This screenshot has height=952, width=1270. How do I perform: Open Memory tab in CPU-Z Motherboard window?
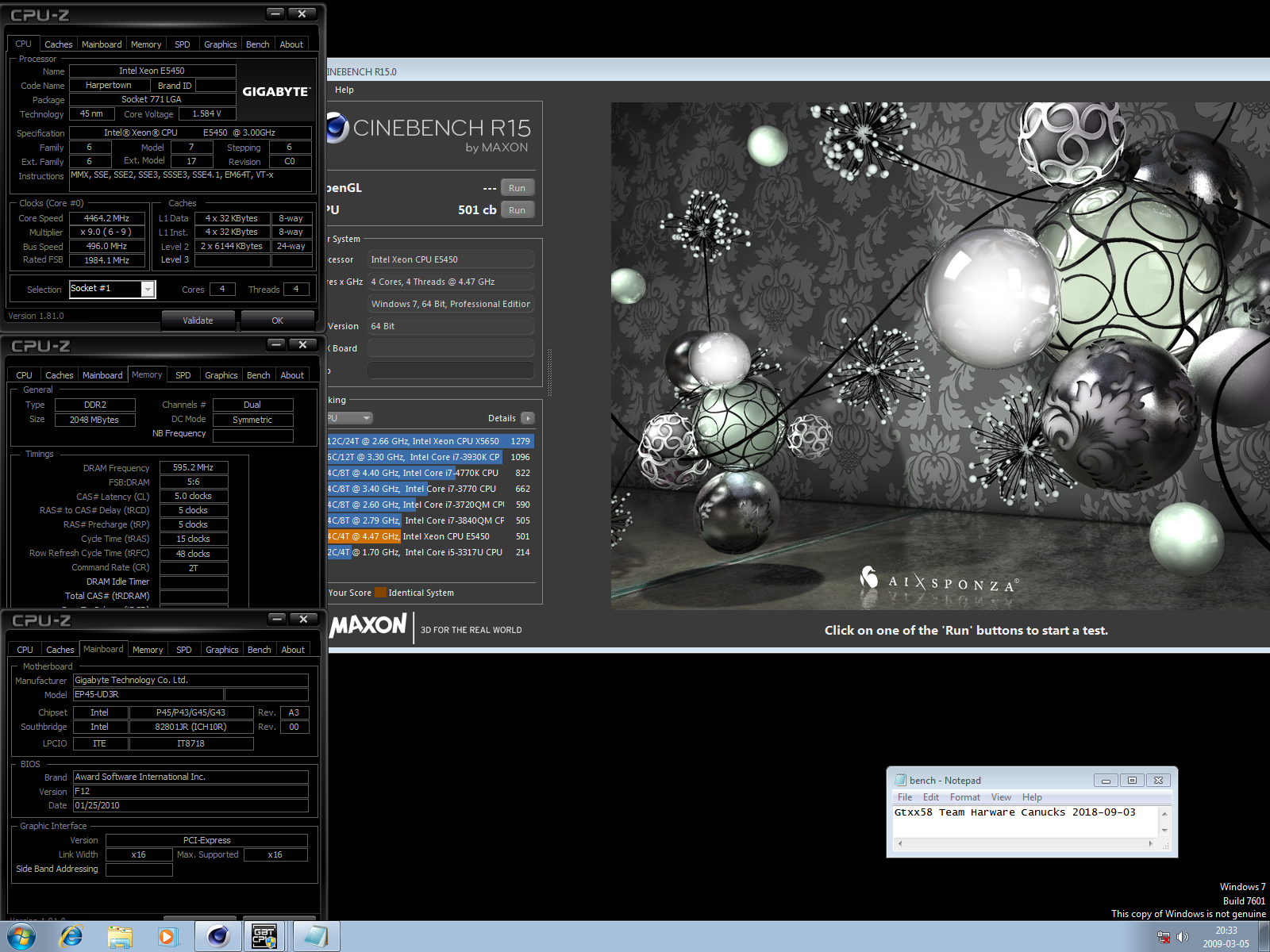coord(148,650)
